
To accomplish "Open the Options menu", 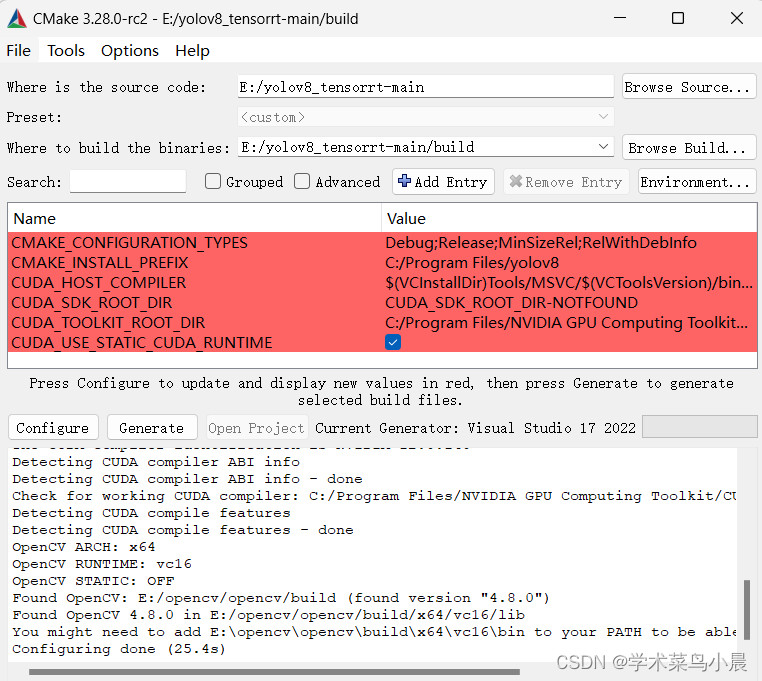I will click(130, 51).
